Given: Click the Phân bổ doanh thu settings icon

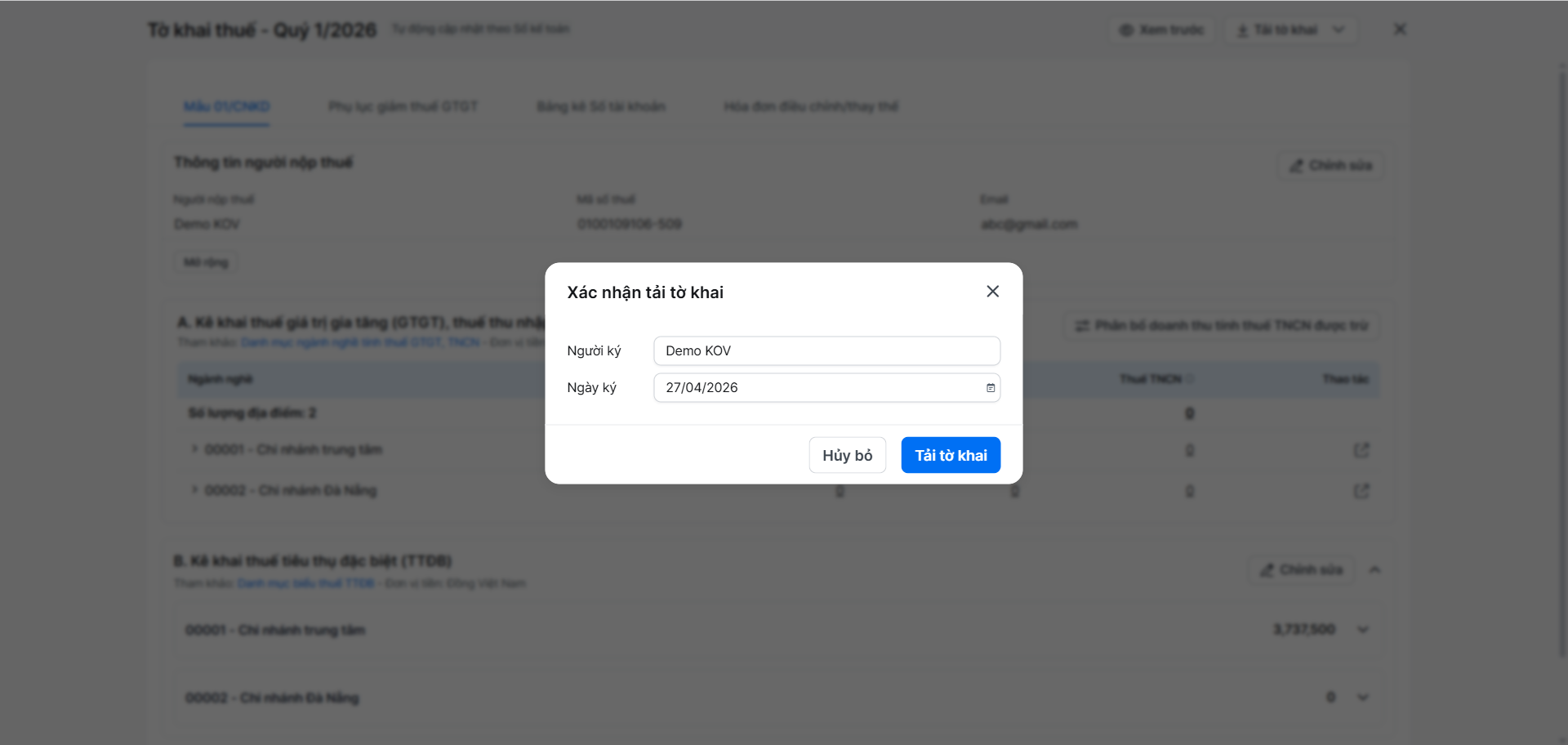Looking at the screenshot, I should [x=1082, y=326].
